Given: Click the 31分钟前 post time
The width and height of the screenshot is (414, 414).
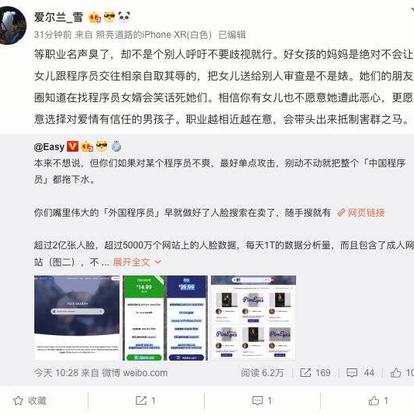Looking at the screenshot, I should [53, 35].
